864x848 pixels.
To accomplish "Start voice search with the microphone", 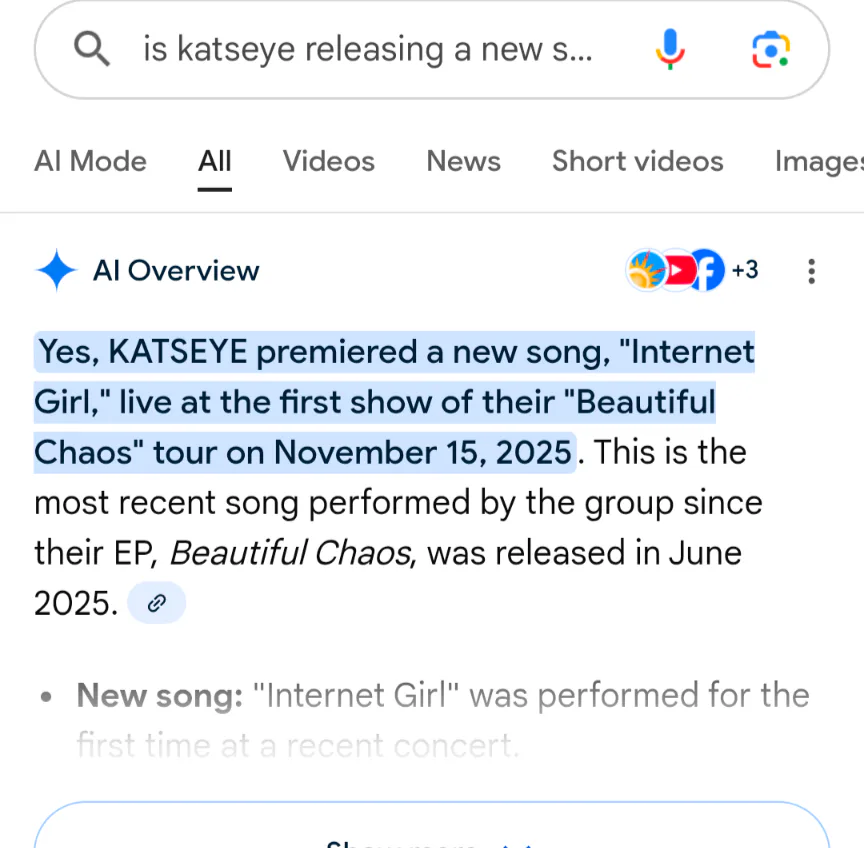I will (x=670, y=49).
